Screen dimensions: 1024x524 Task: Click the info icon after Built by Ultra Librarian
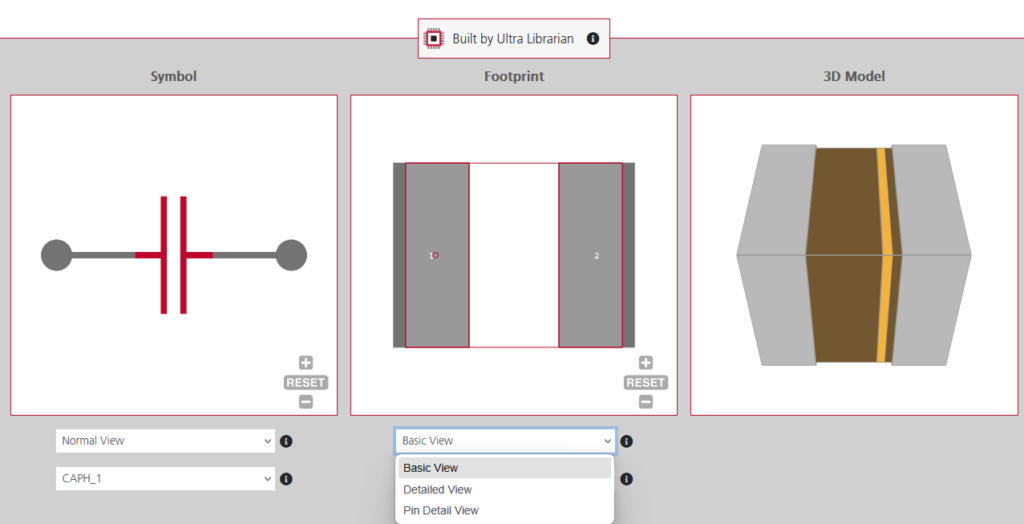pos(592,39)
